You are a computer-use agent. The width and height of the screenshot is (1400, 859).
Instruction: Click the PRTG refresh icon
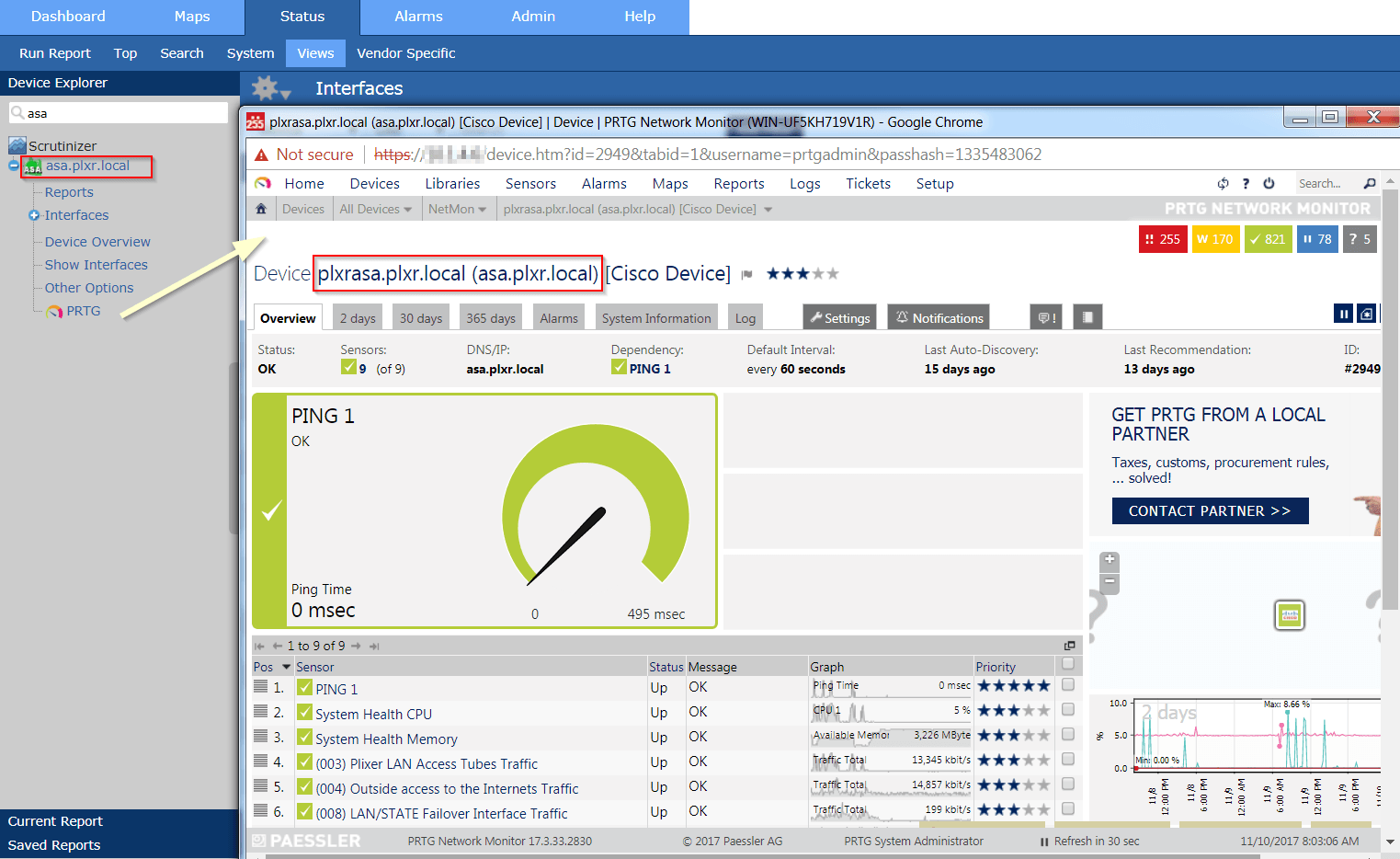[1223, 184]
